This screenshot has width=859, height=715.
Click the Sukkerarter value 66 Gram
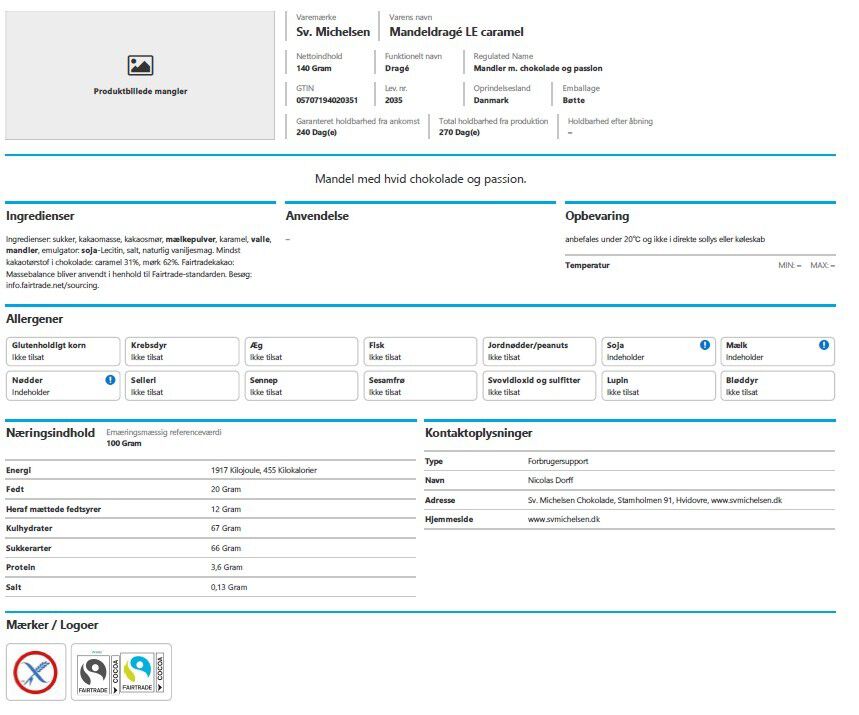(x=226, y=548)
